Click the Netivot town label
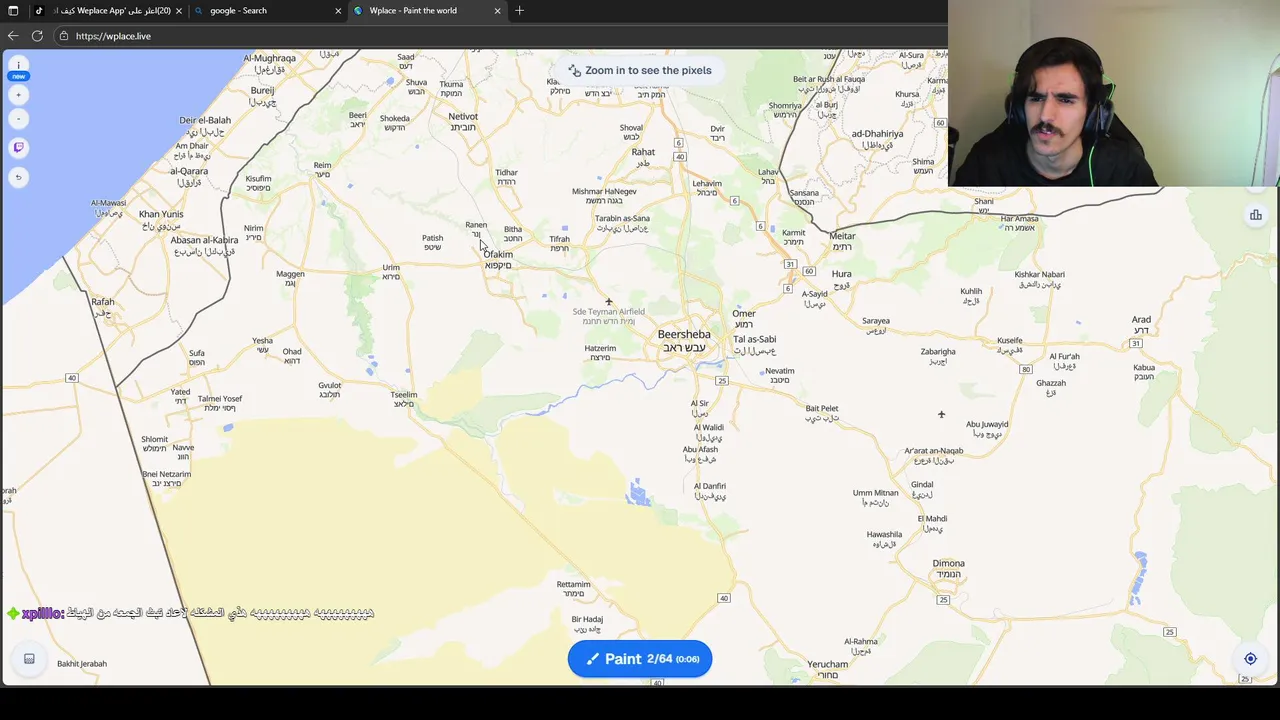Screen dimensions: 1280x720 463,121
